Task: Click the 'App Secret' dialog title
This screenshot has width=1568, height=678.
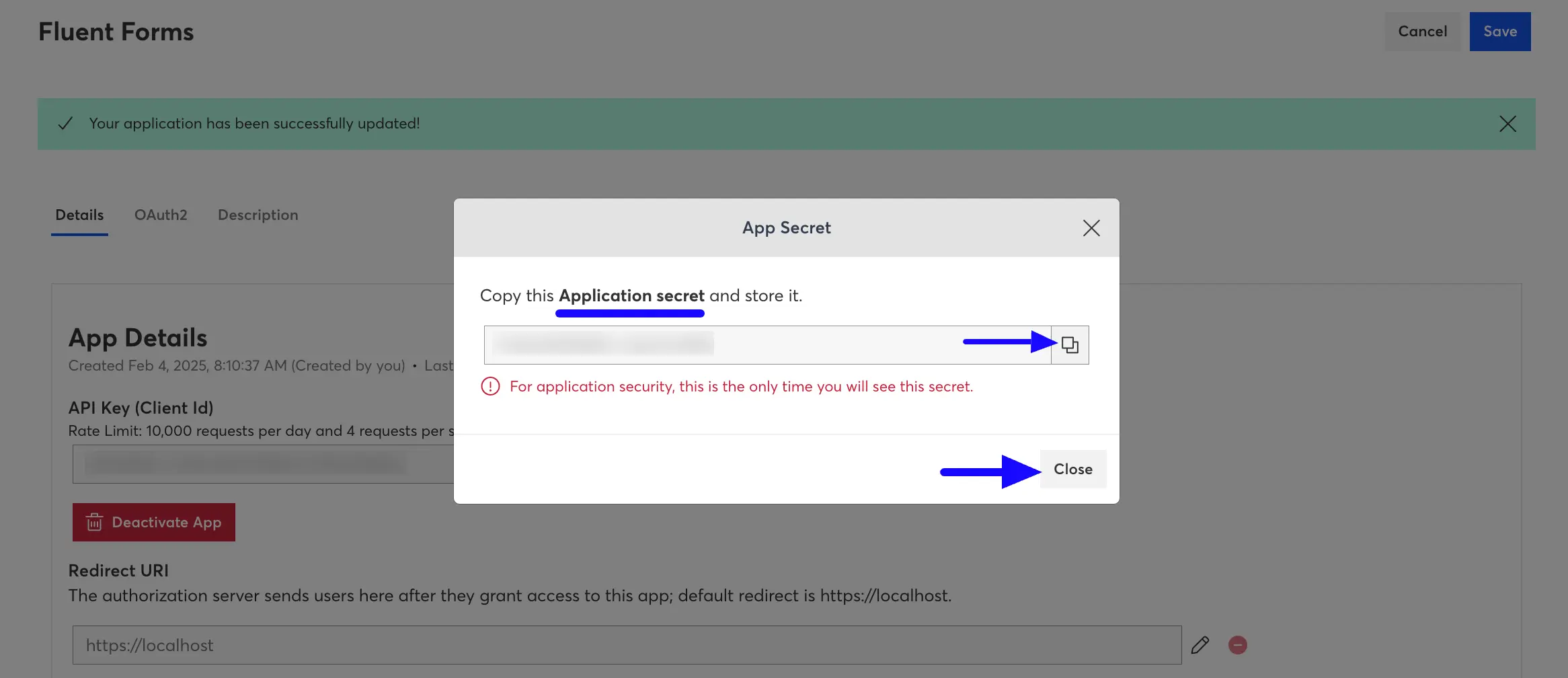Action: 787,228
